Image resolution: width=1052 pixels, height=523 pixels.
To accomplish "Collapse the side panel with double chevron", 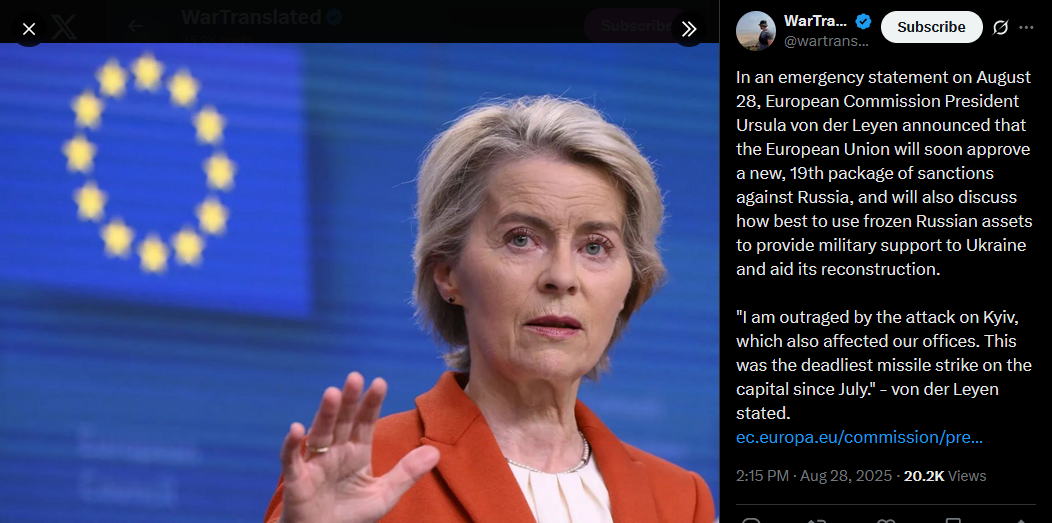I will pyautogui.click(x=689, y=29).
